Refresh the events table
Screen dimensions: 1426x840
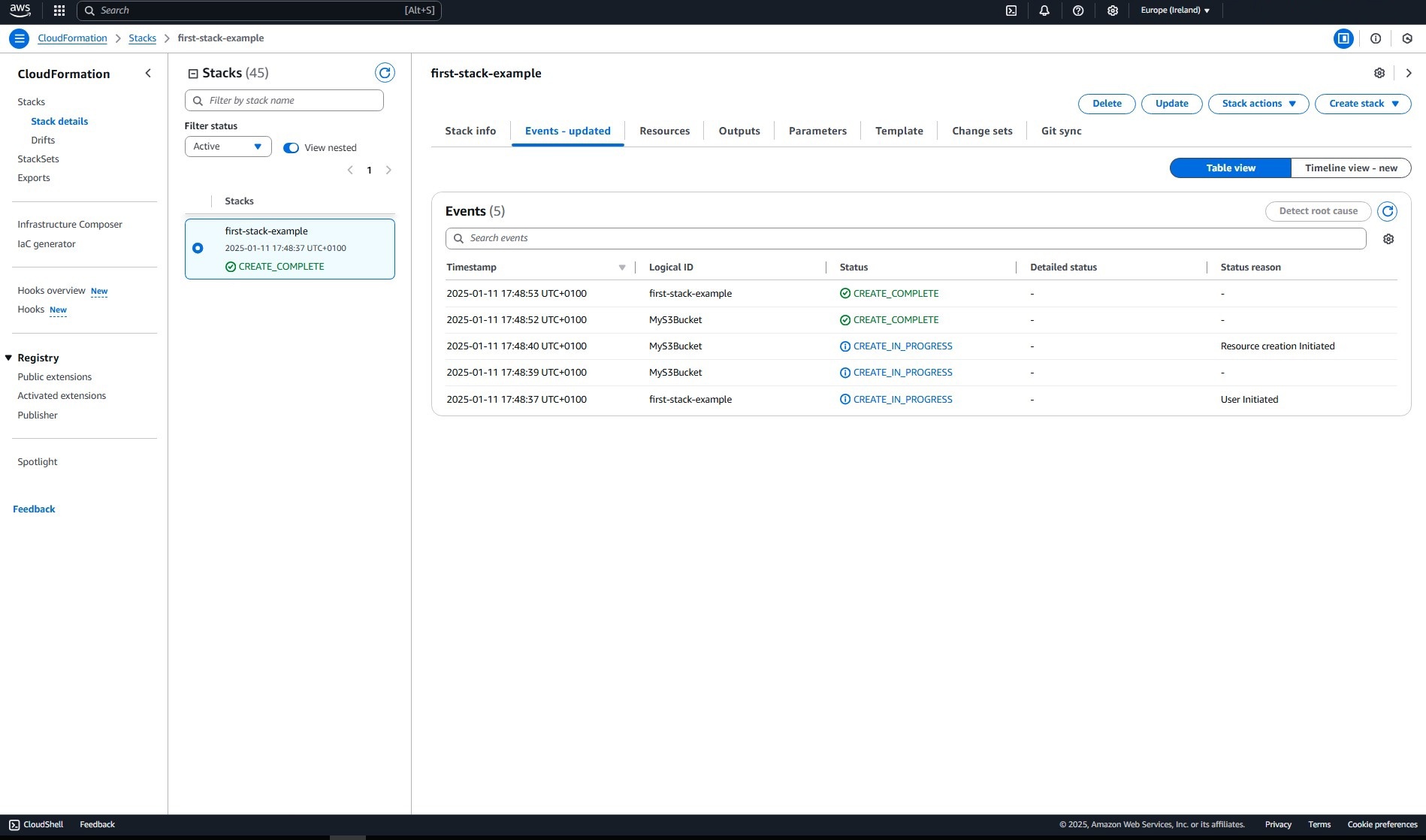point(1388,211)
